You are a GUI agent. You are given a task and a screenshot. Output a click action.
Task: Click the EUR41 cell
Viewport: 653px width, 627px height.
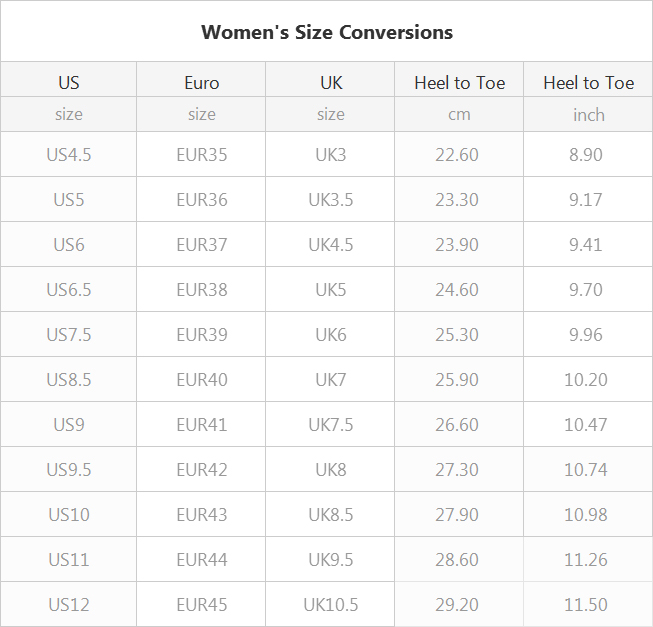coord(202,425)
